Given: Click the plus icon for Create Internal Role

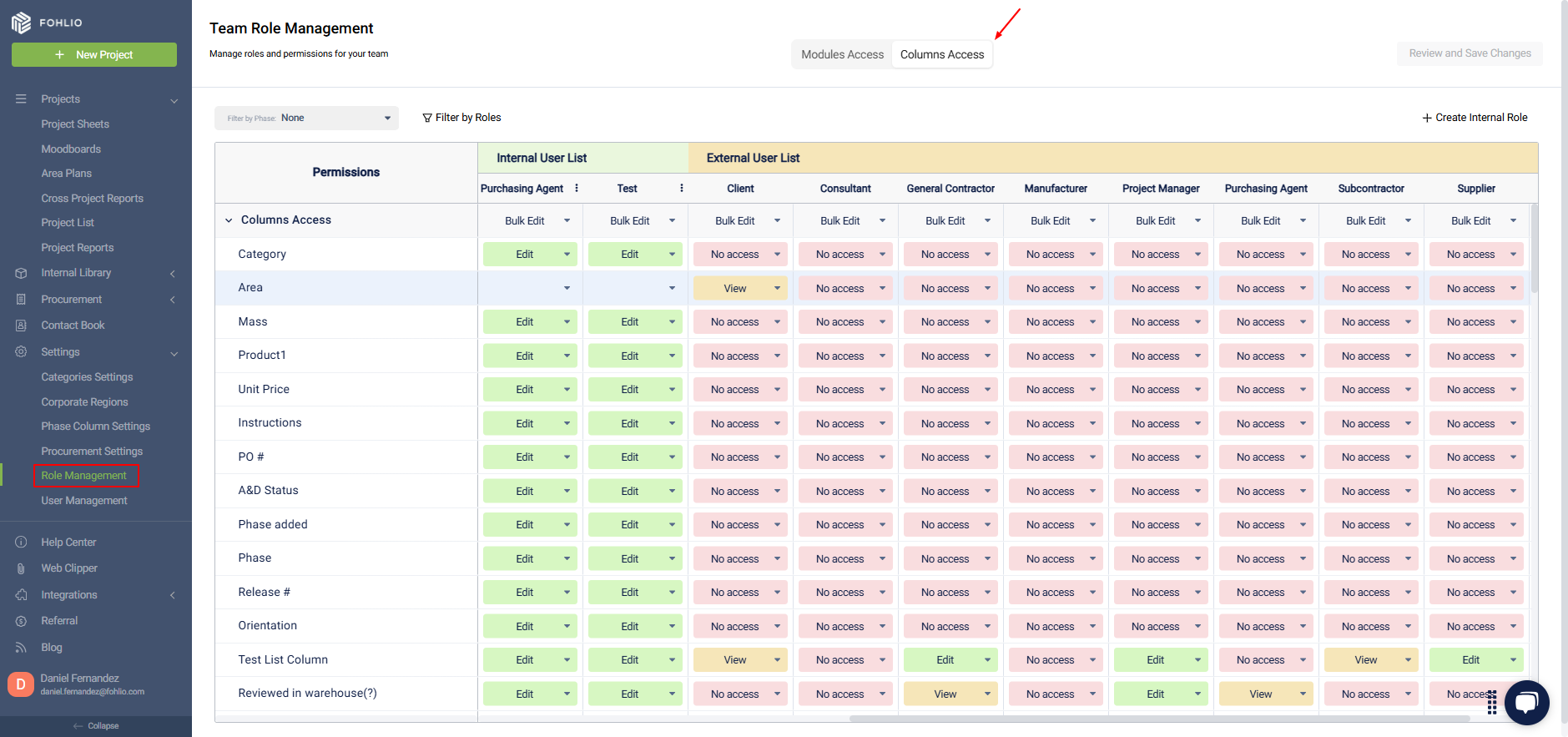Looking at the screenshot, I should coord(1427,118).
